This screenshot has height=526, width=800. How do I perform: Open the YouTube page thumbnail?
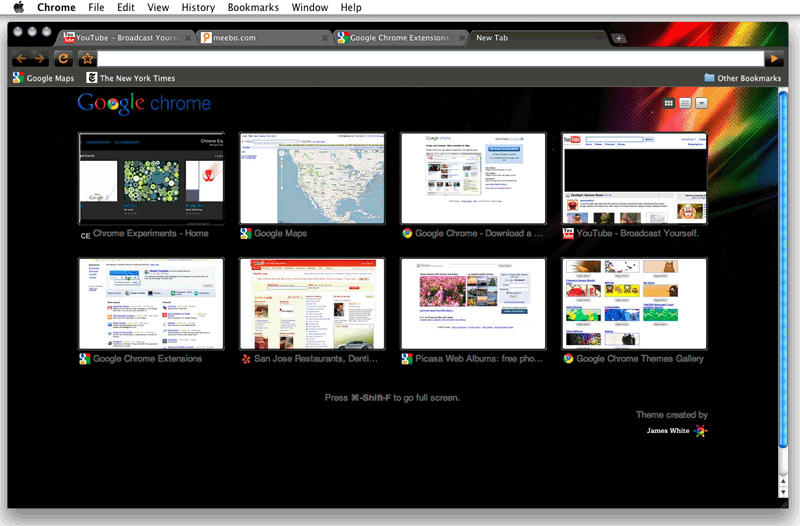coord(635,179)
